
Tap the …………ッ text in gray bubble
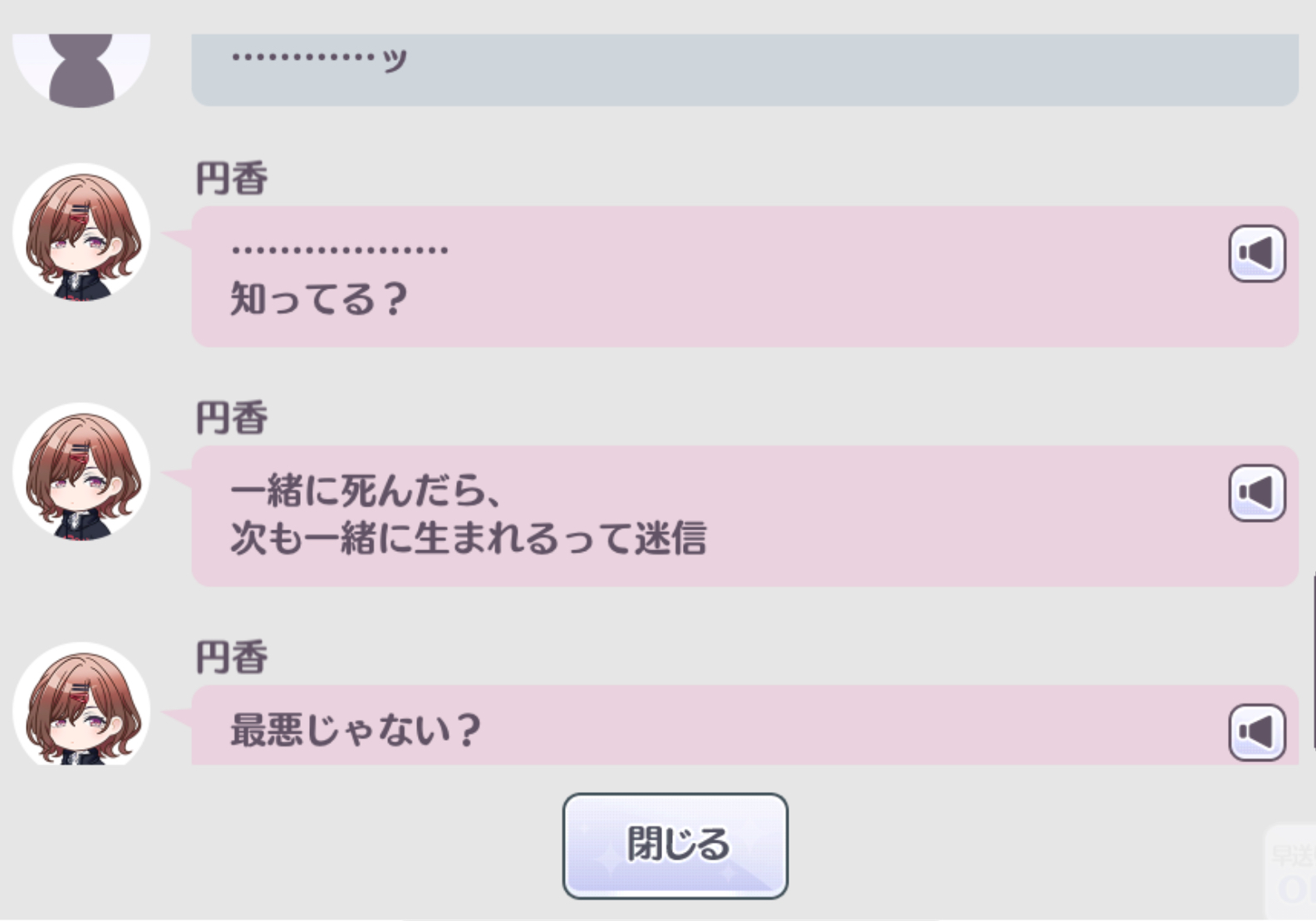(x=320, y=59)
